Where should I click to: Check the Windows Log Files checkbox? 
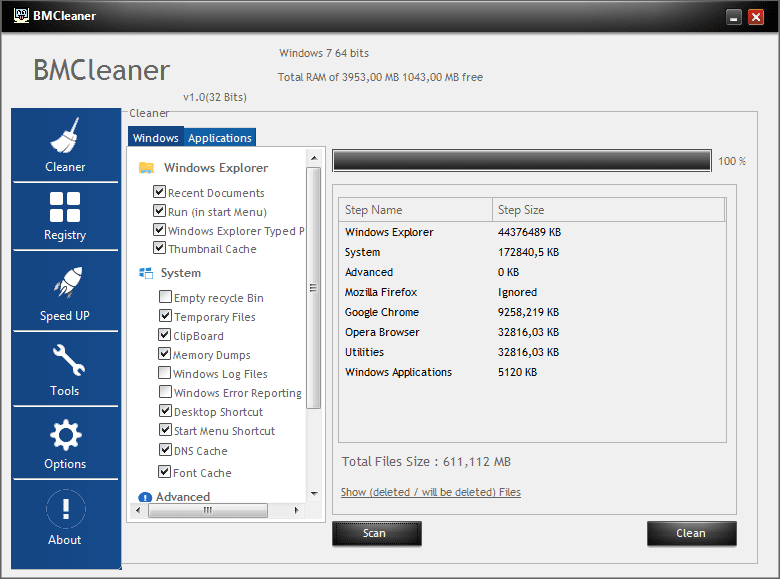coord(164,373)
